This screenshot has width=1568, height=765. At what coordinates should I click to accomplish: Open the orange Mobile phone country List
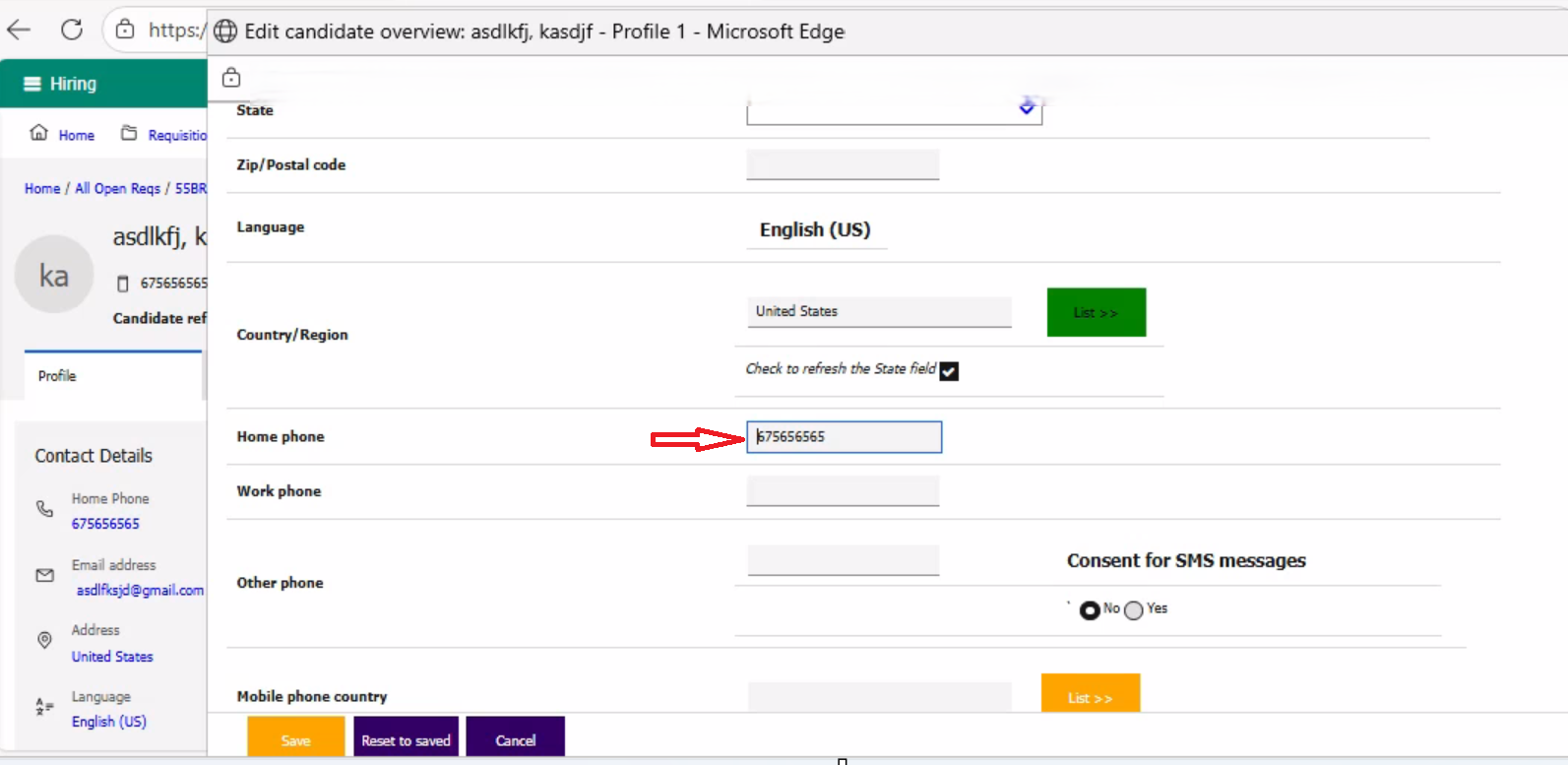[1090, 695]
